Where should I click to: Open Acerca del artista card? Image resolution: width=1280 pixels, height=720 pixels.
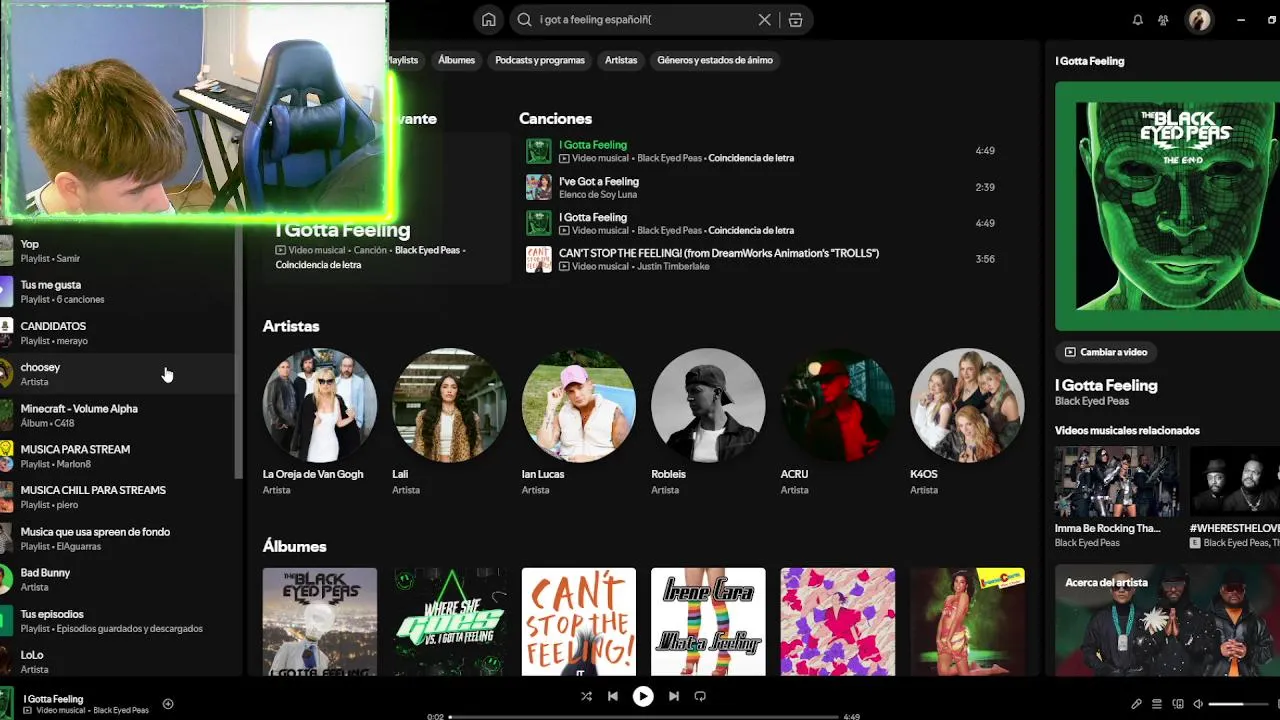pyautogui.click(x=1167, y=620)
